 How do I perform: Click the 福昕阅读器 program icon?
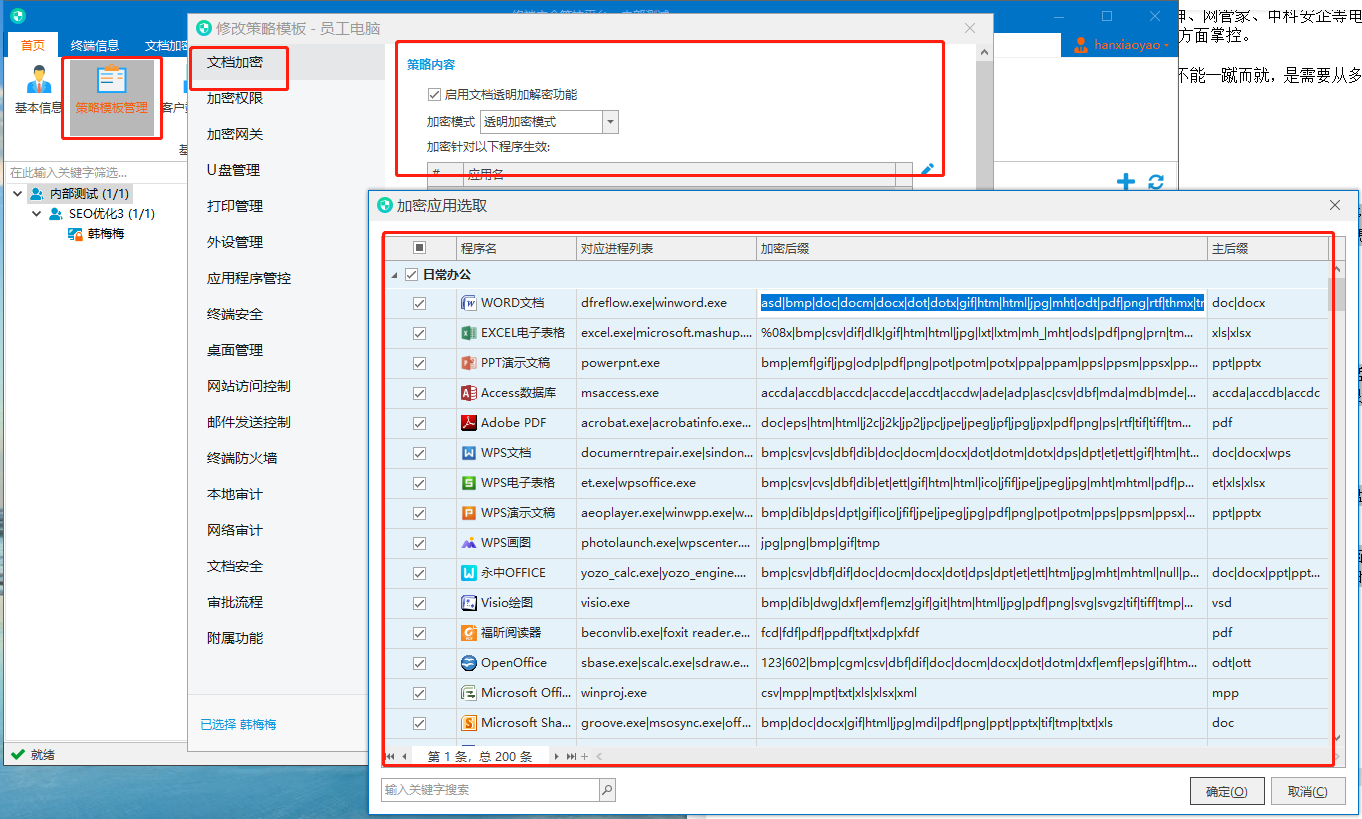tap(468, 633)
